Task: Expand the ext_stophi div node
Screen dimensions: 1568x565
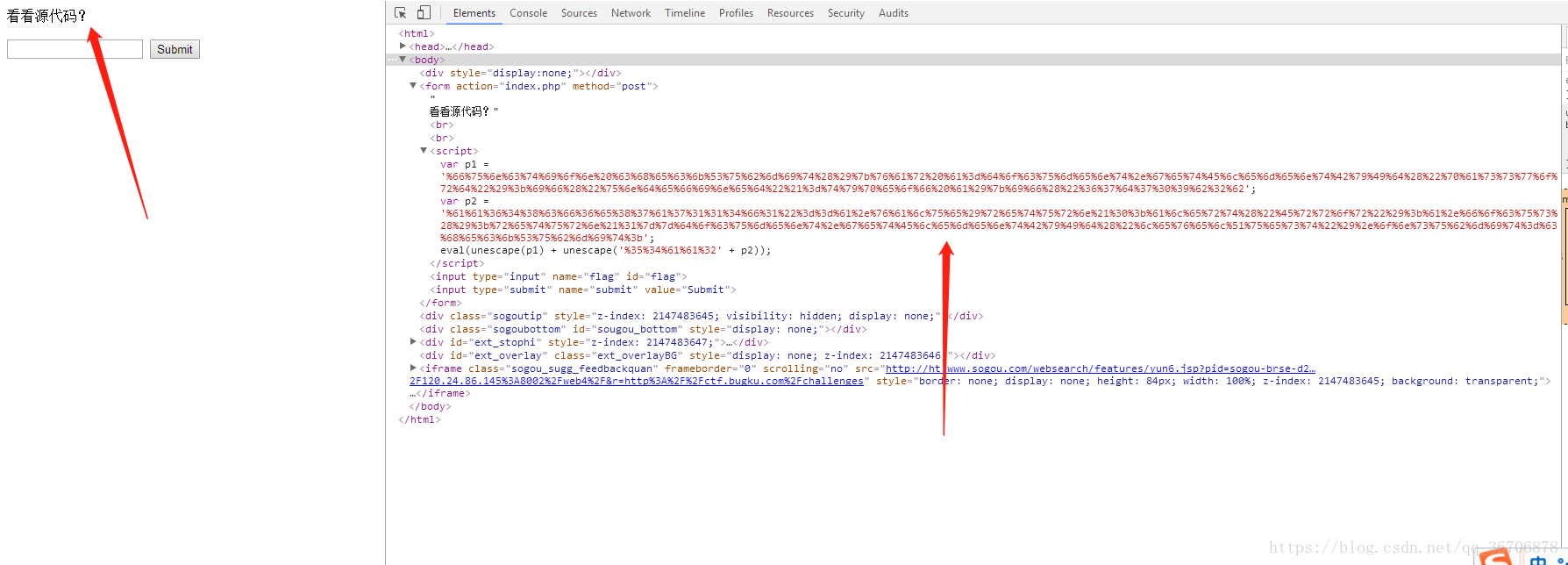Action: click(x=413, y=342)
